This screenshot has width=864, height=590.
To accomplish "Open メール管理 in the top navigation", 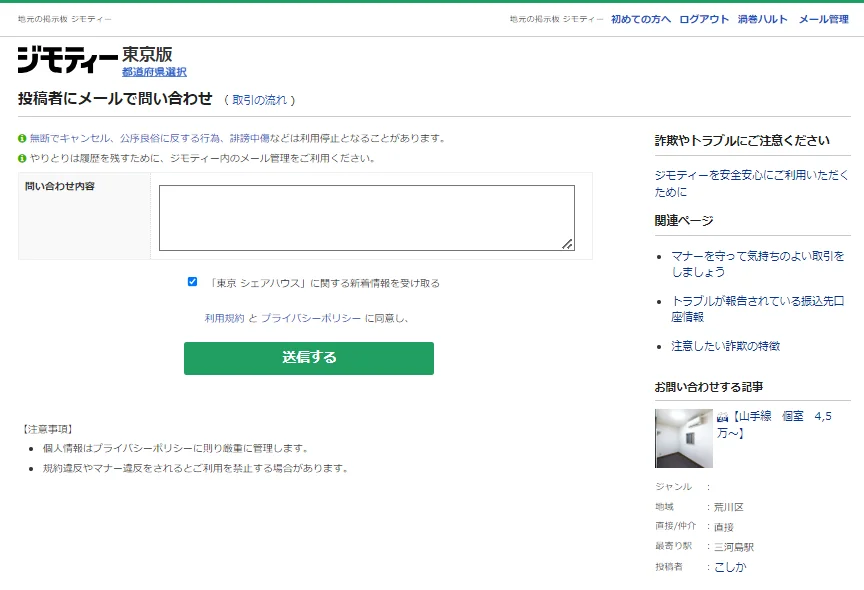I will [x=824, y=19].
